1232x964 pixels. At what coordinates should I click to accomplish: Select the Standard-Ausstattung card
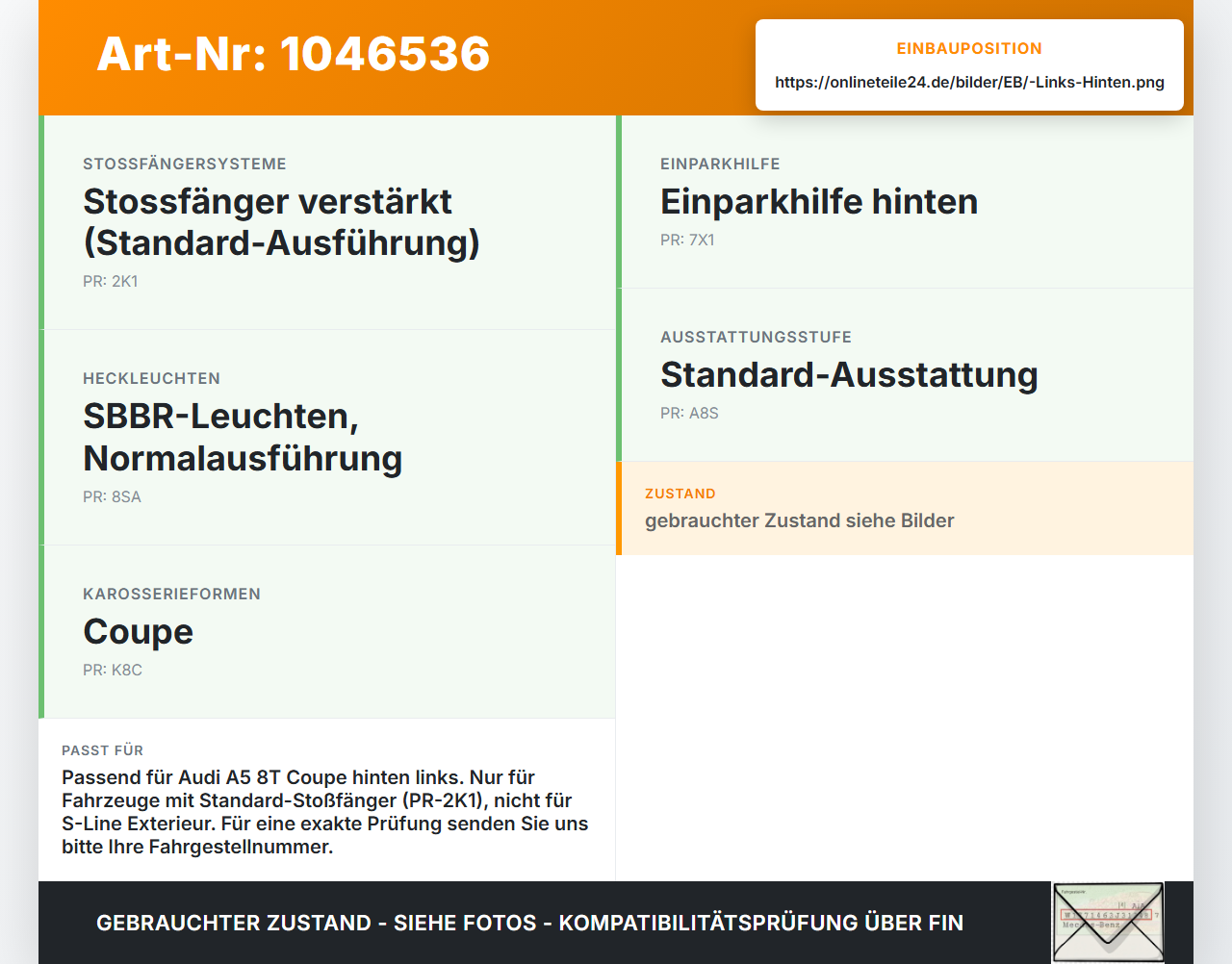point(905,375)
